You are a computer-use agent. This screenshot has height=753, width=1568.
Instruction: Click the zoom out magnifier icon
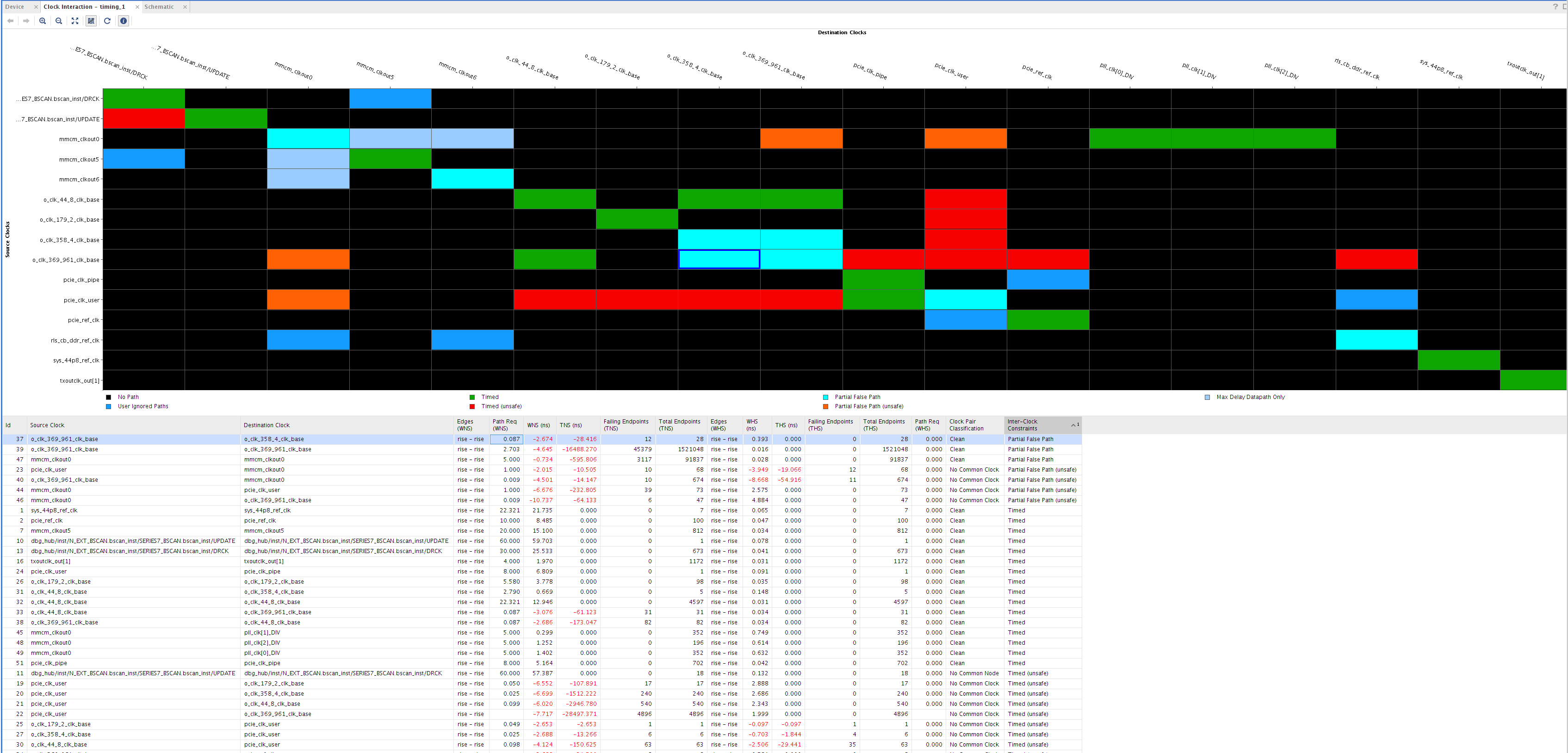58,21
